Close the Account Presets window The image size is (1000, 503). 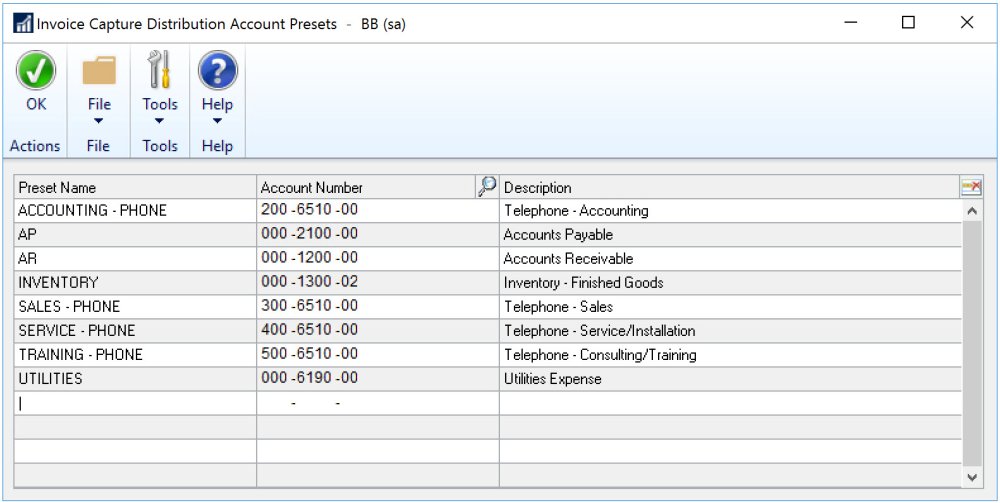tap(967, 23)
